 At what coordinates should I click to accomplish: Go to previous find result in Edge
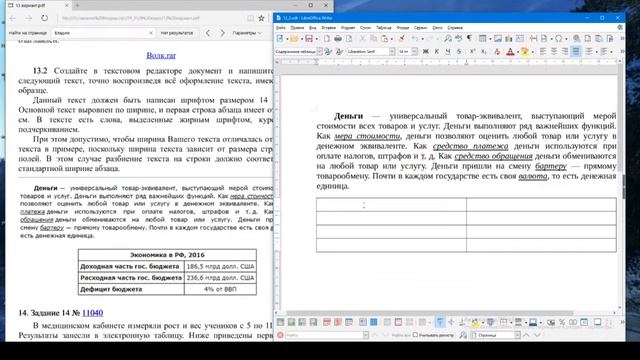pos(208,33)
